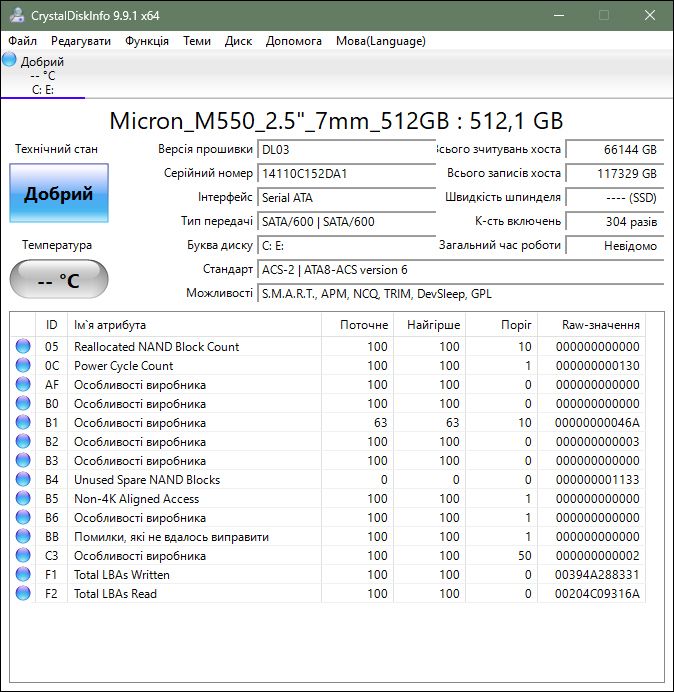Click raw value 000000001133 in row B4
Image resolution: width=674 pixels, height=692 pixels.
coord(597,479)
